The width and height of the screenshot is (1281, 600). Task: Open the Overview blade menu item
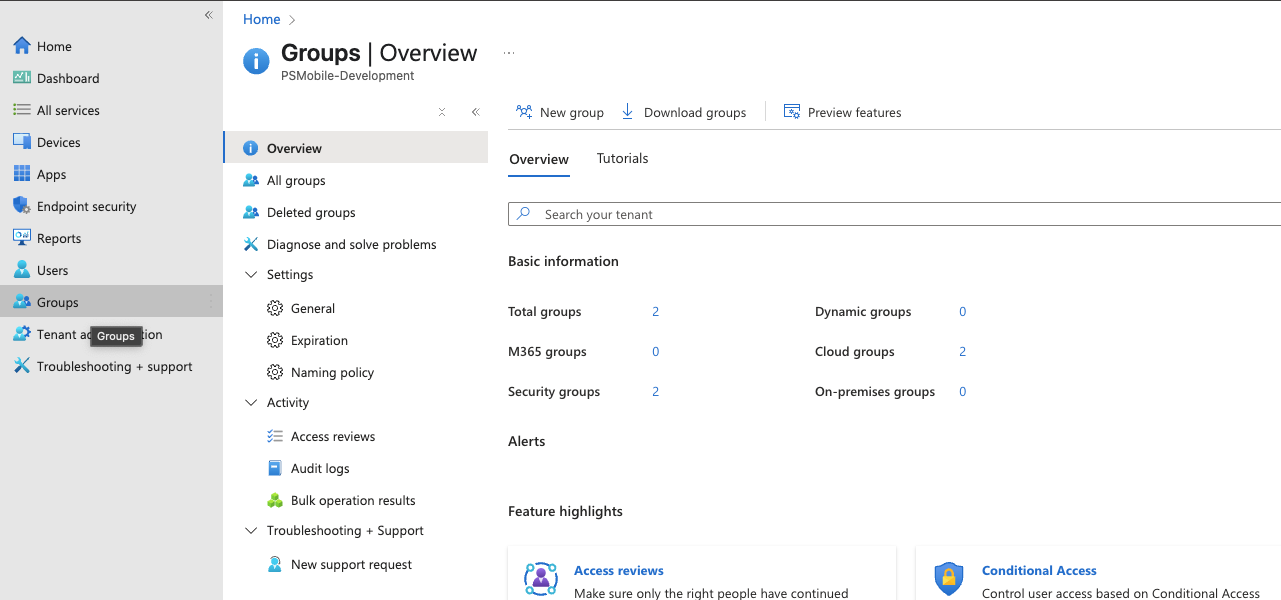click(356, 148)
